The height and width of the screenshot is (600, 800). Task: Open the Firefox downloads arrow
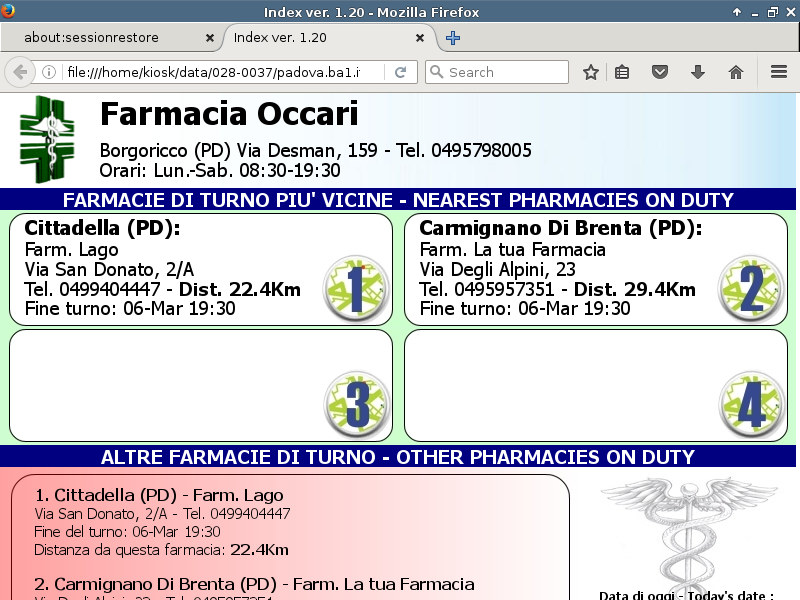698,72
